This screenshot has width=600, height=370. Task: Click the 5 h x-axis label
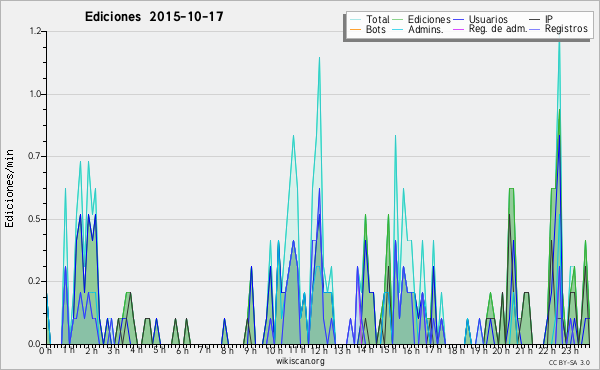click(159, 350)
